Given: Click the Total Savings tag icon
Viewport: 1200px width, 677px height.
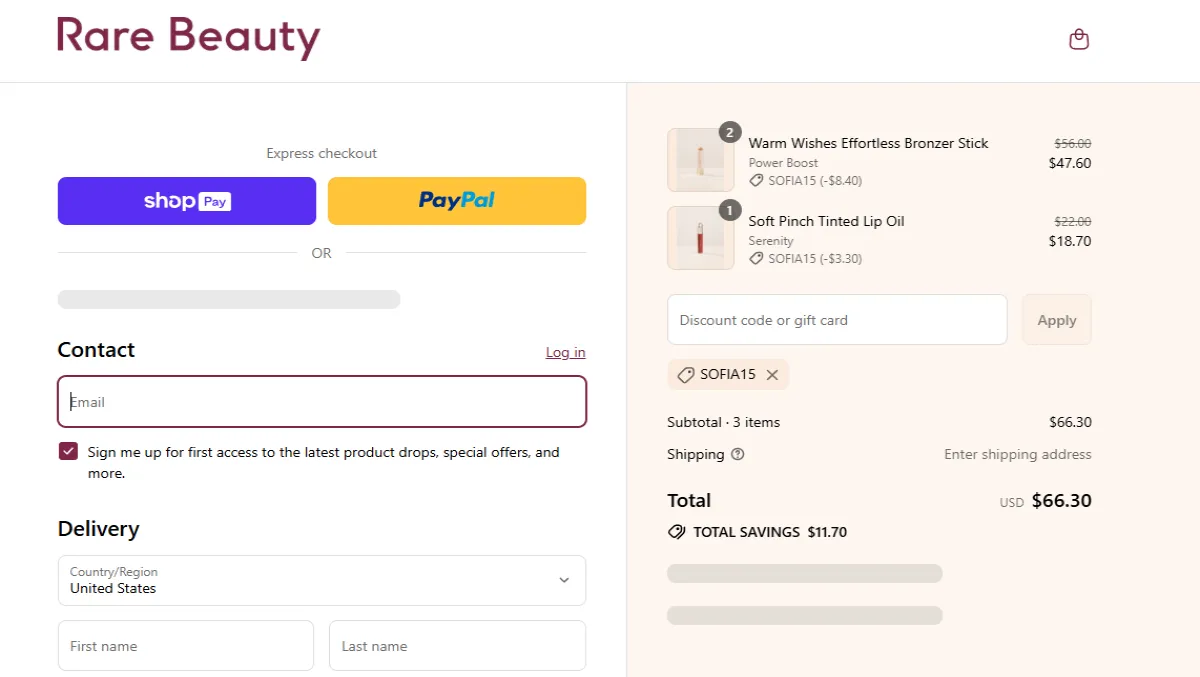Looking at the screenshot, I should (x=677, y=532).
